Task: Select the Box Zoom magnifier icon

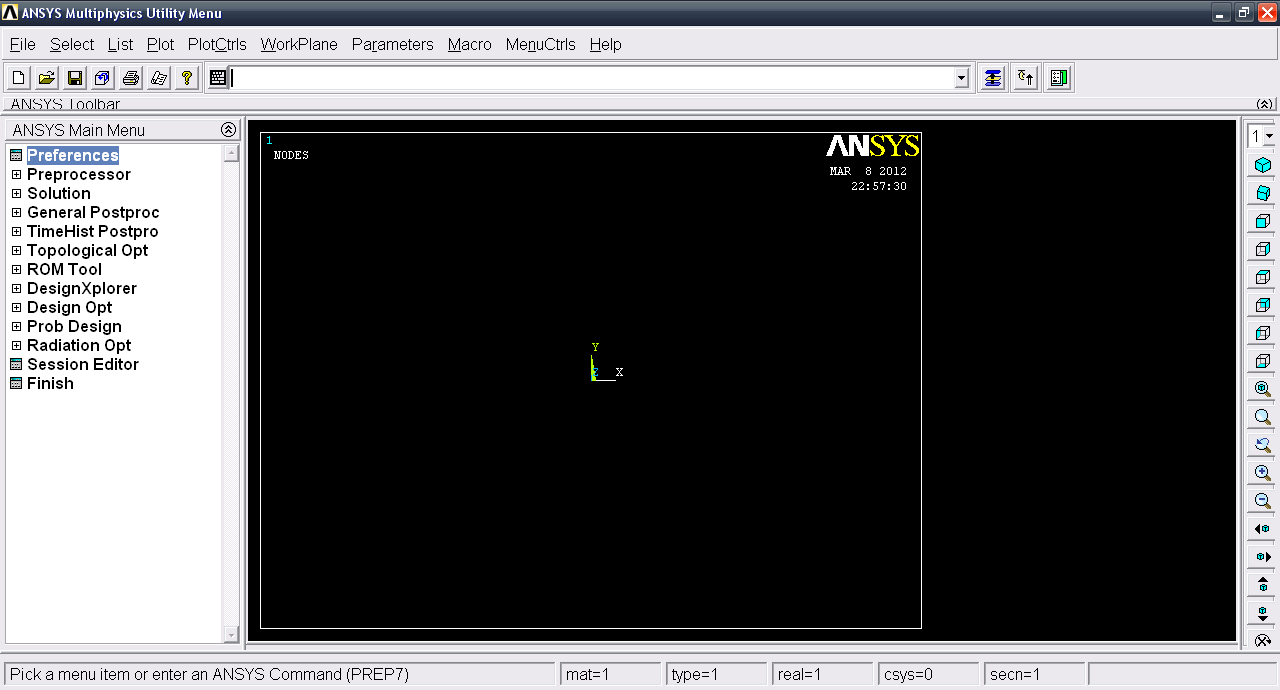Action: [x=1263, y=417]
